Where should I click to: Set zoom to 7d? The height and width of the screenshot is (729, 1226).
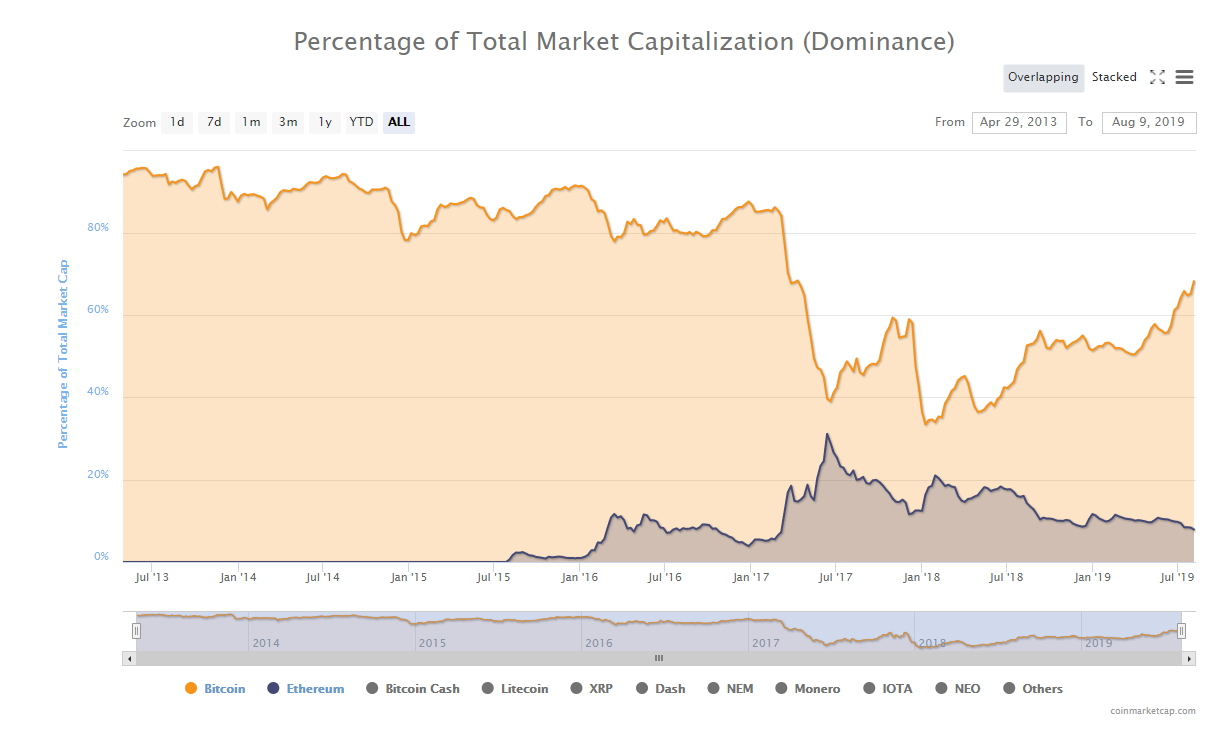tap(214, 122)
